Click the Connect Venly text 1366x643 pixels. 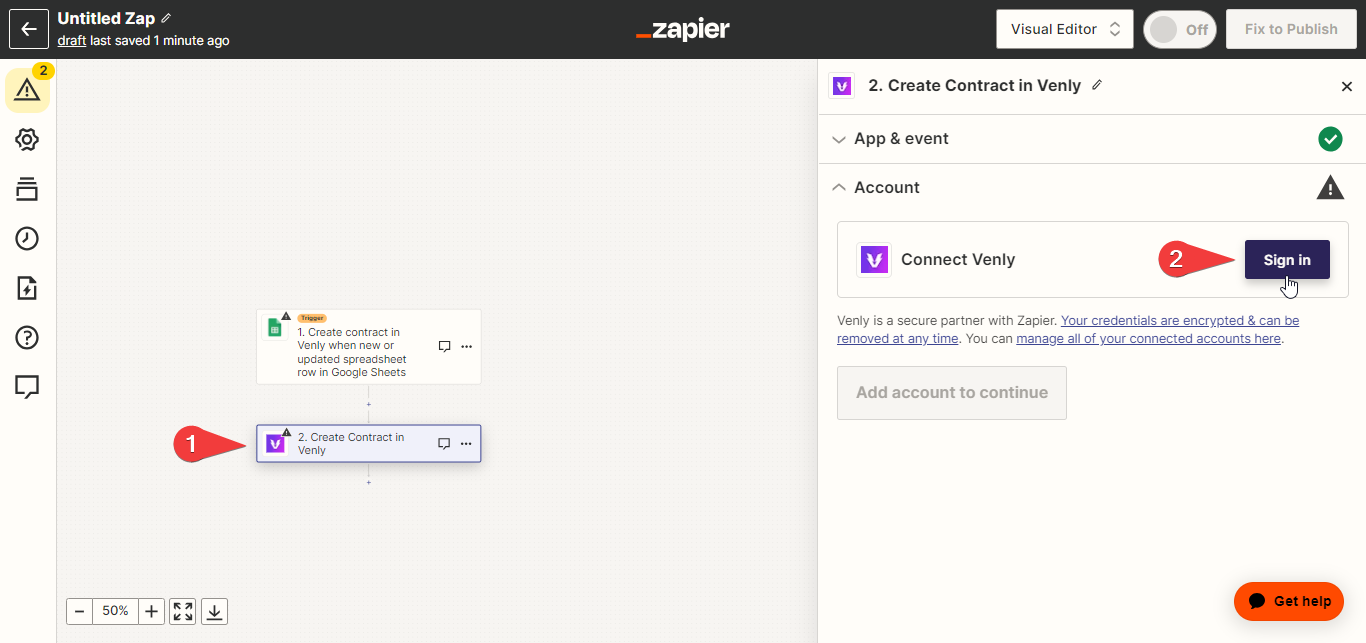(958, 260)
